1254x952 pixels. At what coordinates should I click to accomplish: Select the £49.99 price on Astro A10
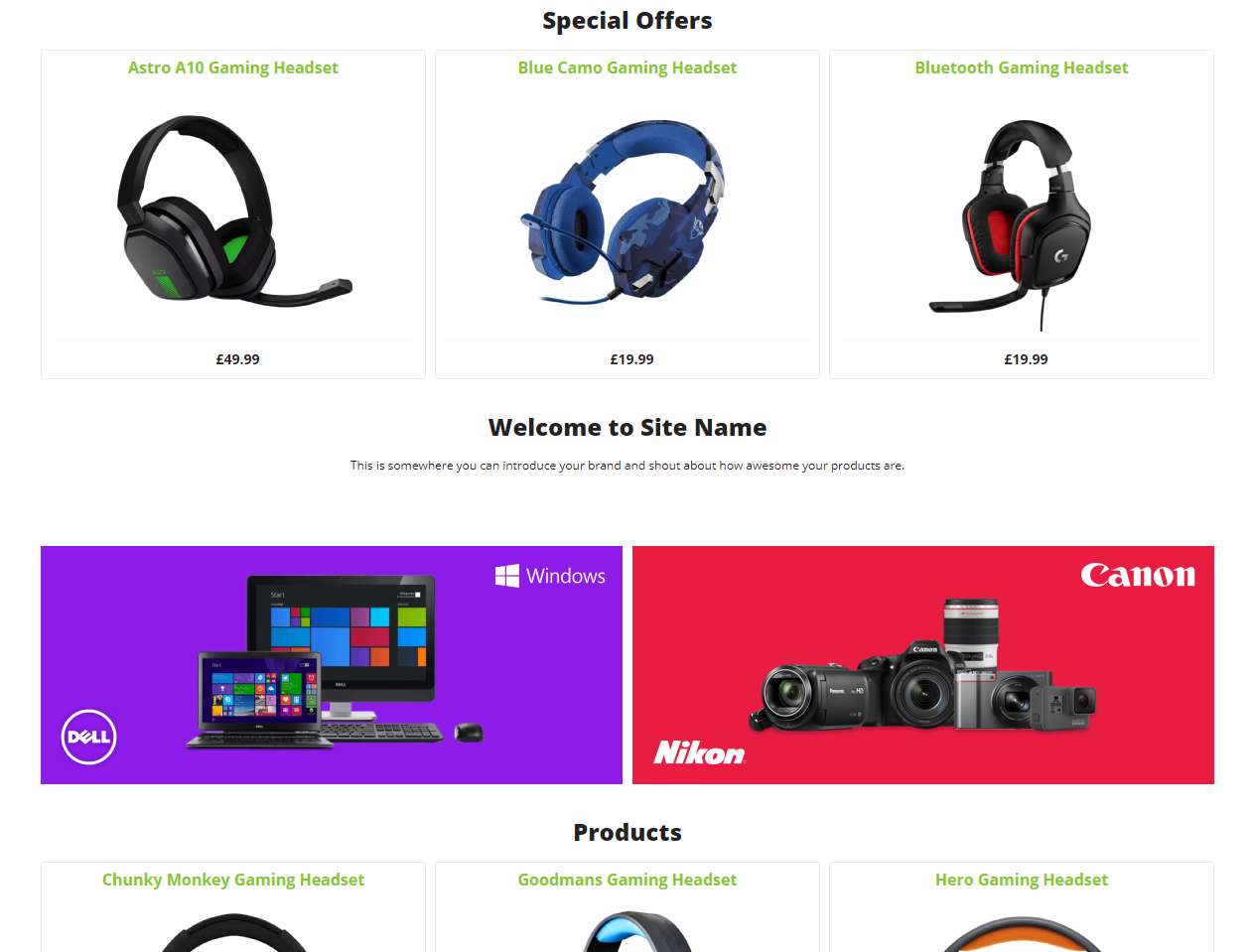pos(237,359)
